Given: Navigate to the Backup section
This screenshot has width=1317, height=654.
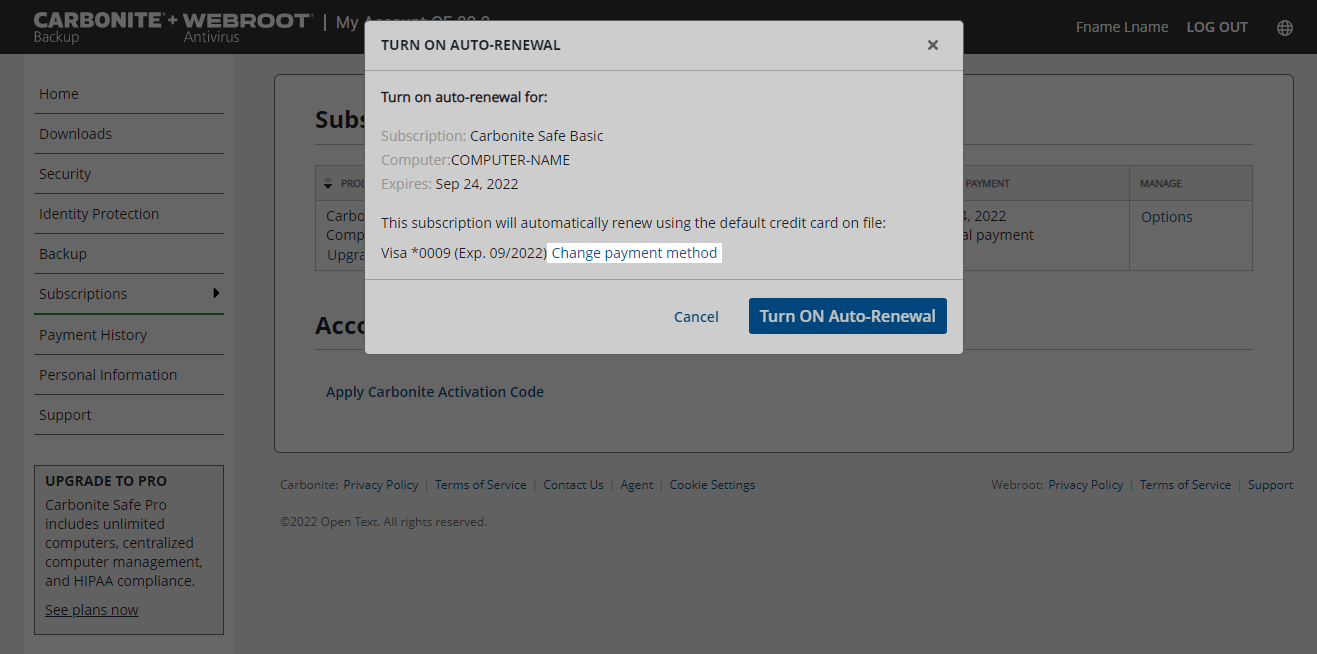Looking at the screenshot, I should pos(63,254).
